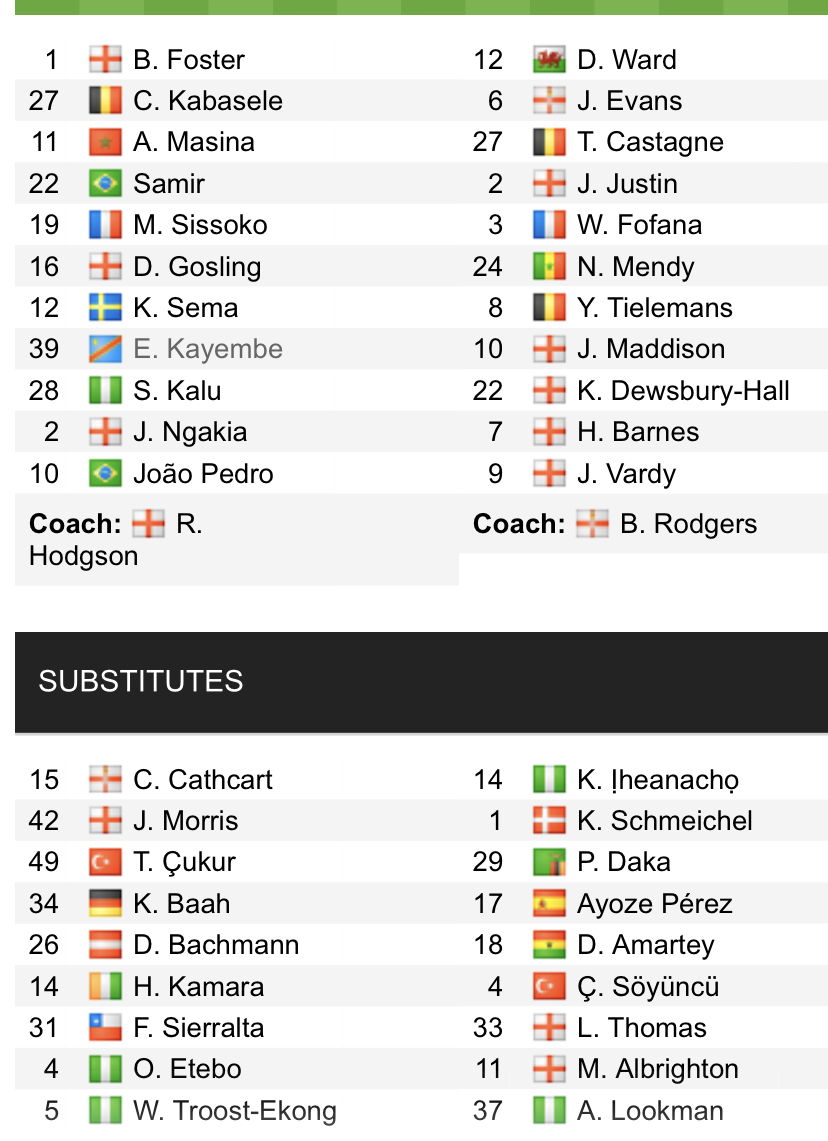Screen dimensions: 828x1141
Task: Click the Denmark flag next to K. Schmeichel
Action: pos(549,821)
